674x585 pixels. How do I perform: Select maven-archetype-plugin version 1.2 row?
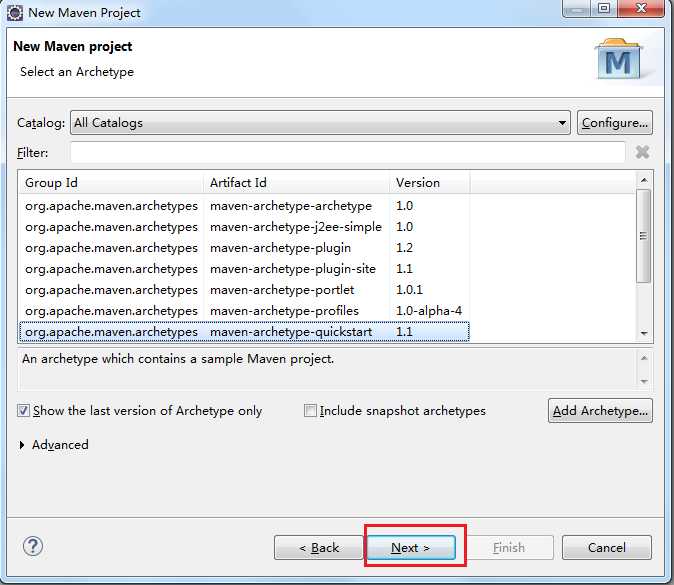click(x=244, y=248)
